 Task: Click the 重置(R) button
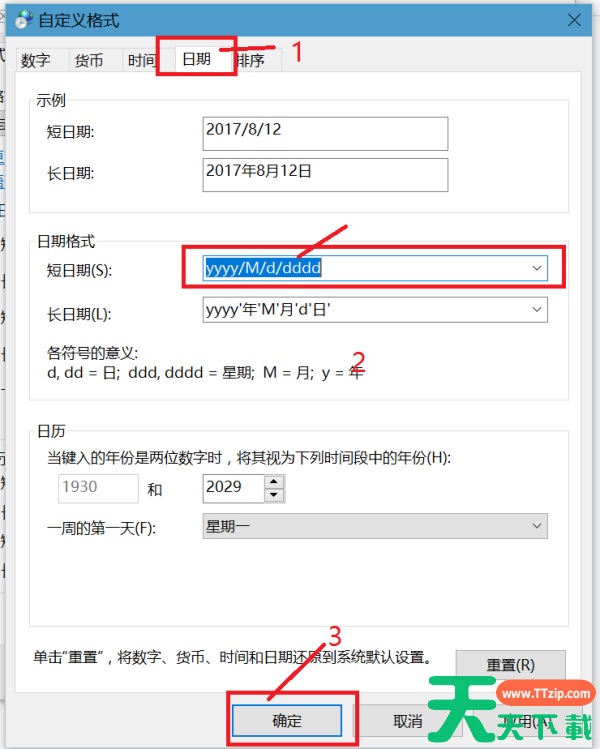tap(510, 665)
